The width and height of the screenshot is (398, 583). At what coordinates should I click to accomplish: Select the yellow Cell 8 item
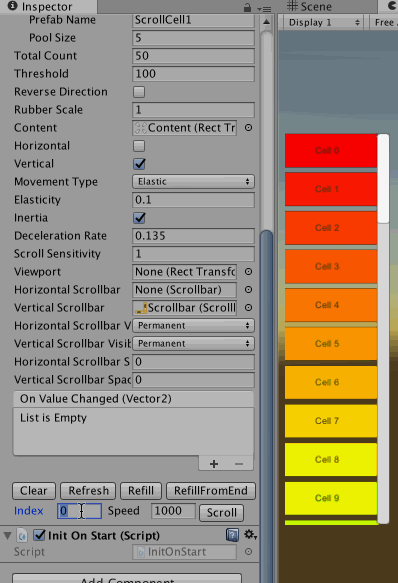click(331, 460)
